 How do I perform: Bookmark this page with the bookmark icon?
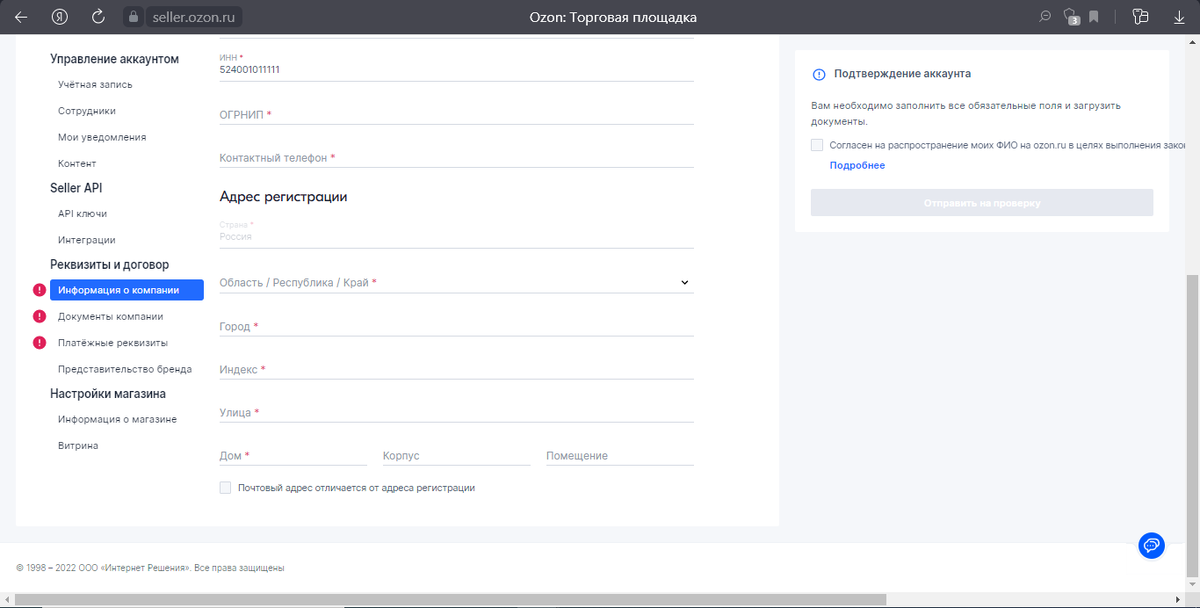pos(1094,16)
